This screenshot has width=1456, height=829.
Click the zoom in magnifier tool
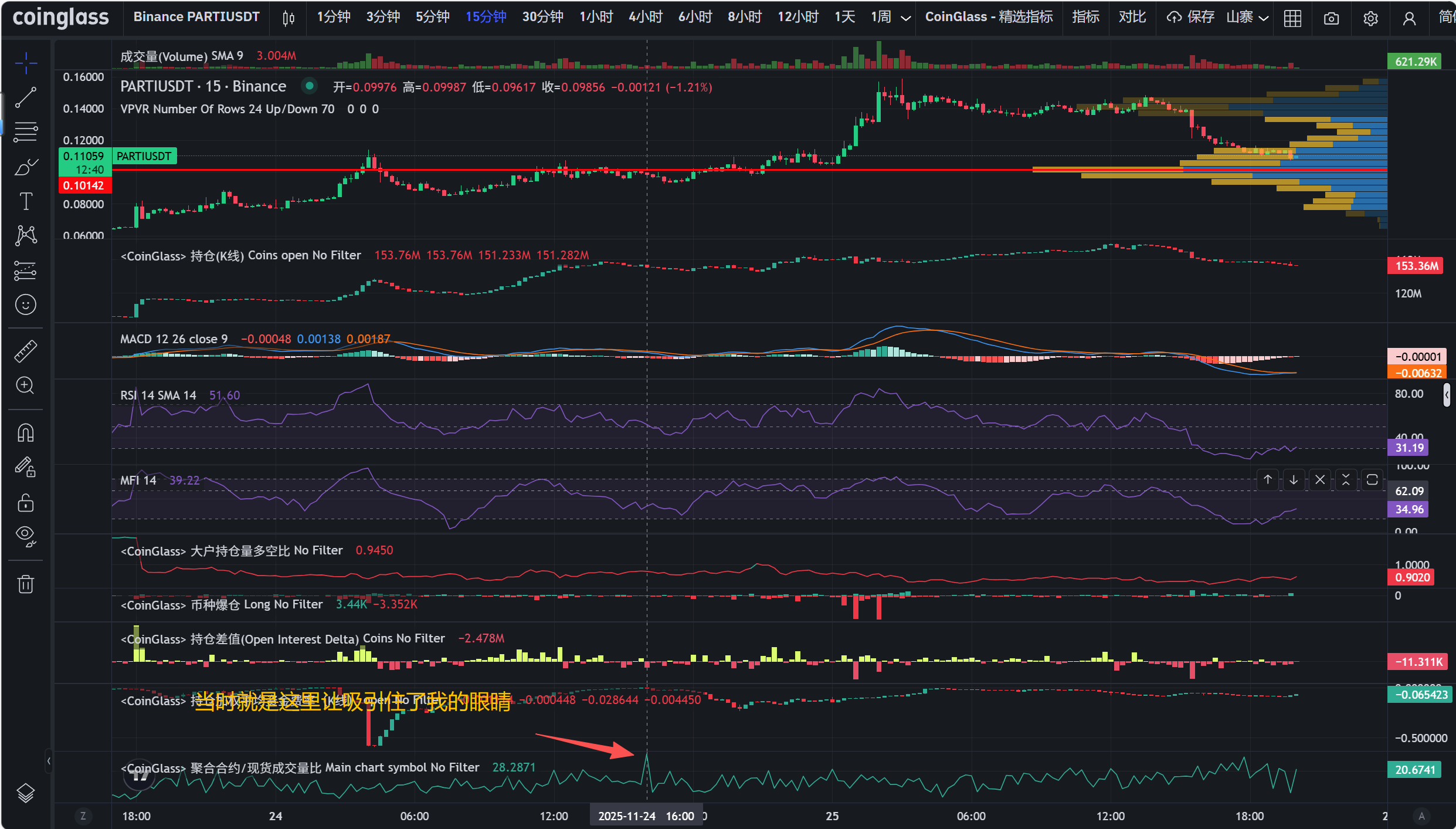tap(26, 385)
